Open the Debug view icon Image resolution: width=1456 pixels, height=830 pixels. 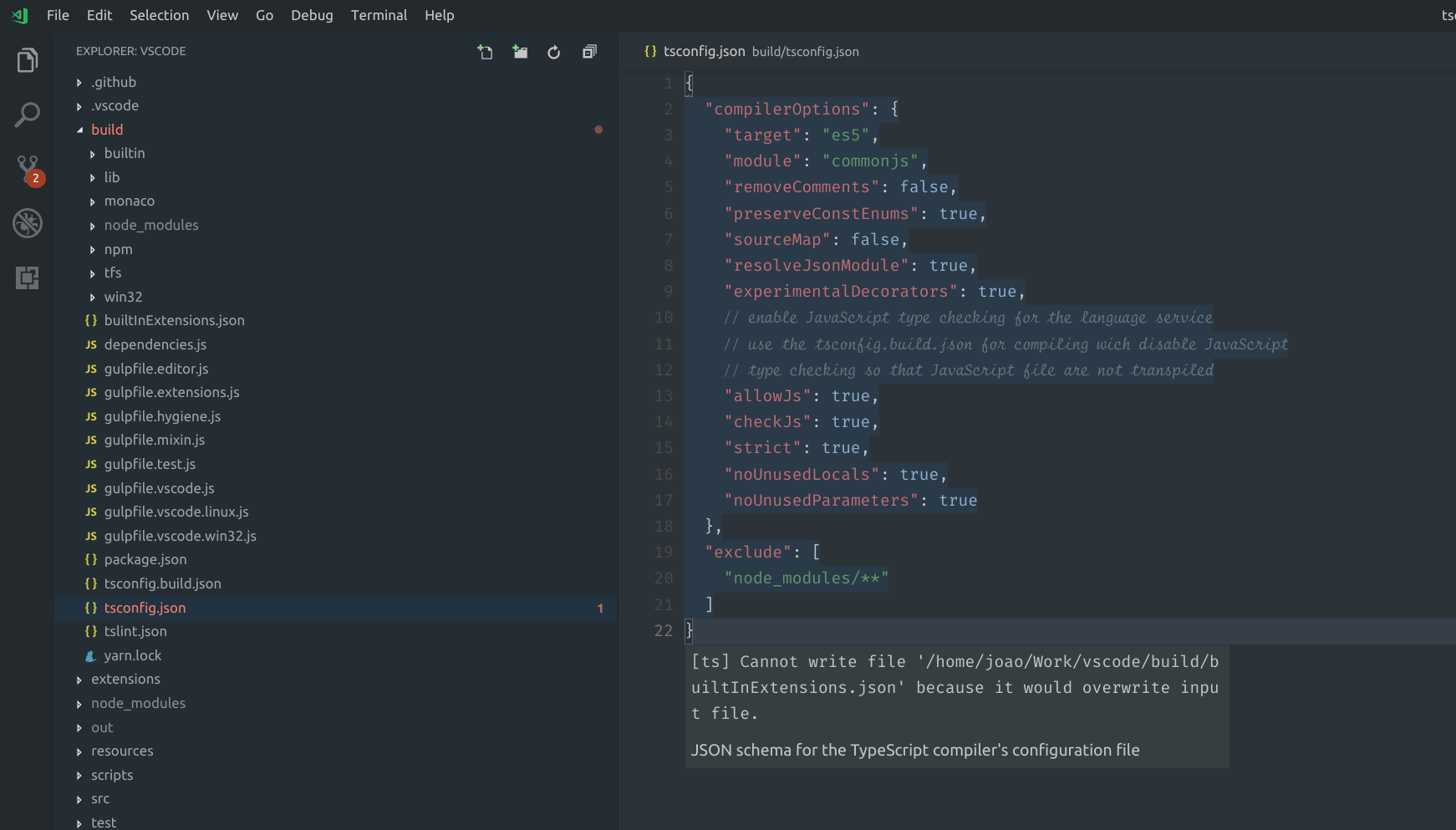[x=28, y=223]
